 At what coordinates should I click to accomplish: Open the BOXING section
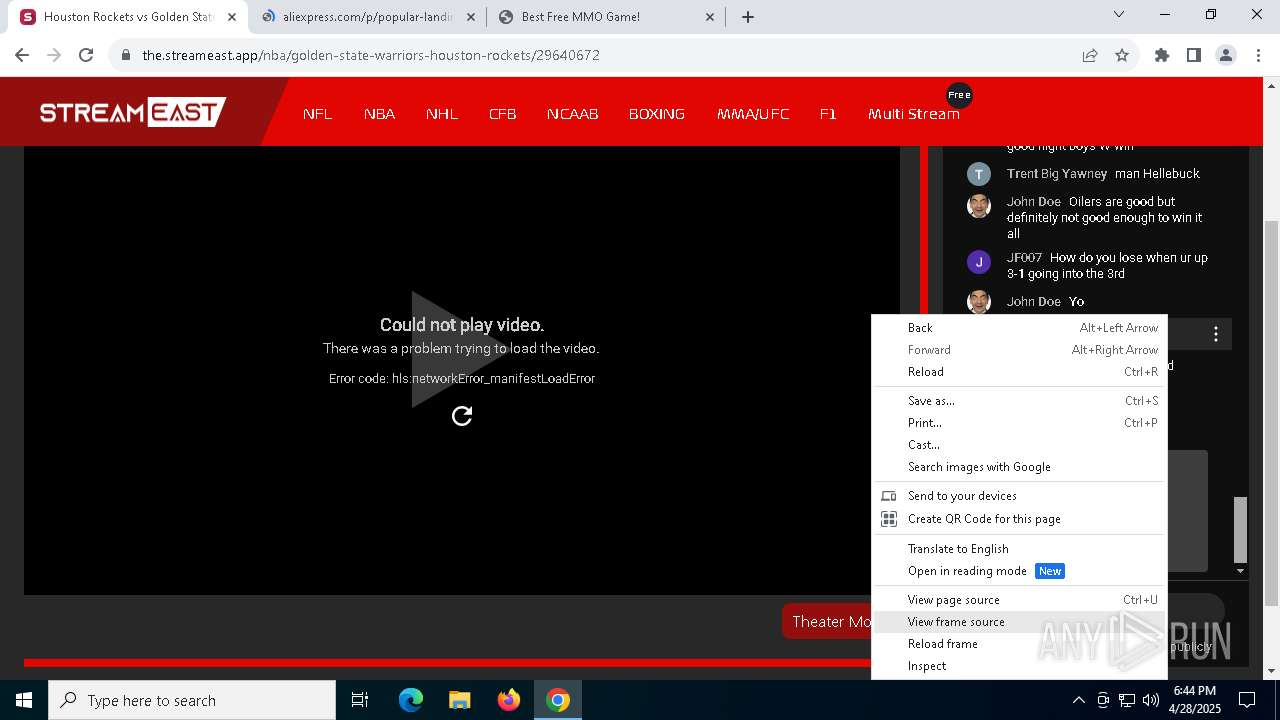coord(656,114)
